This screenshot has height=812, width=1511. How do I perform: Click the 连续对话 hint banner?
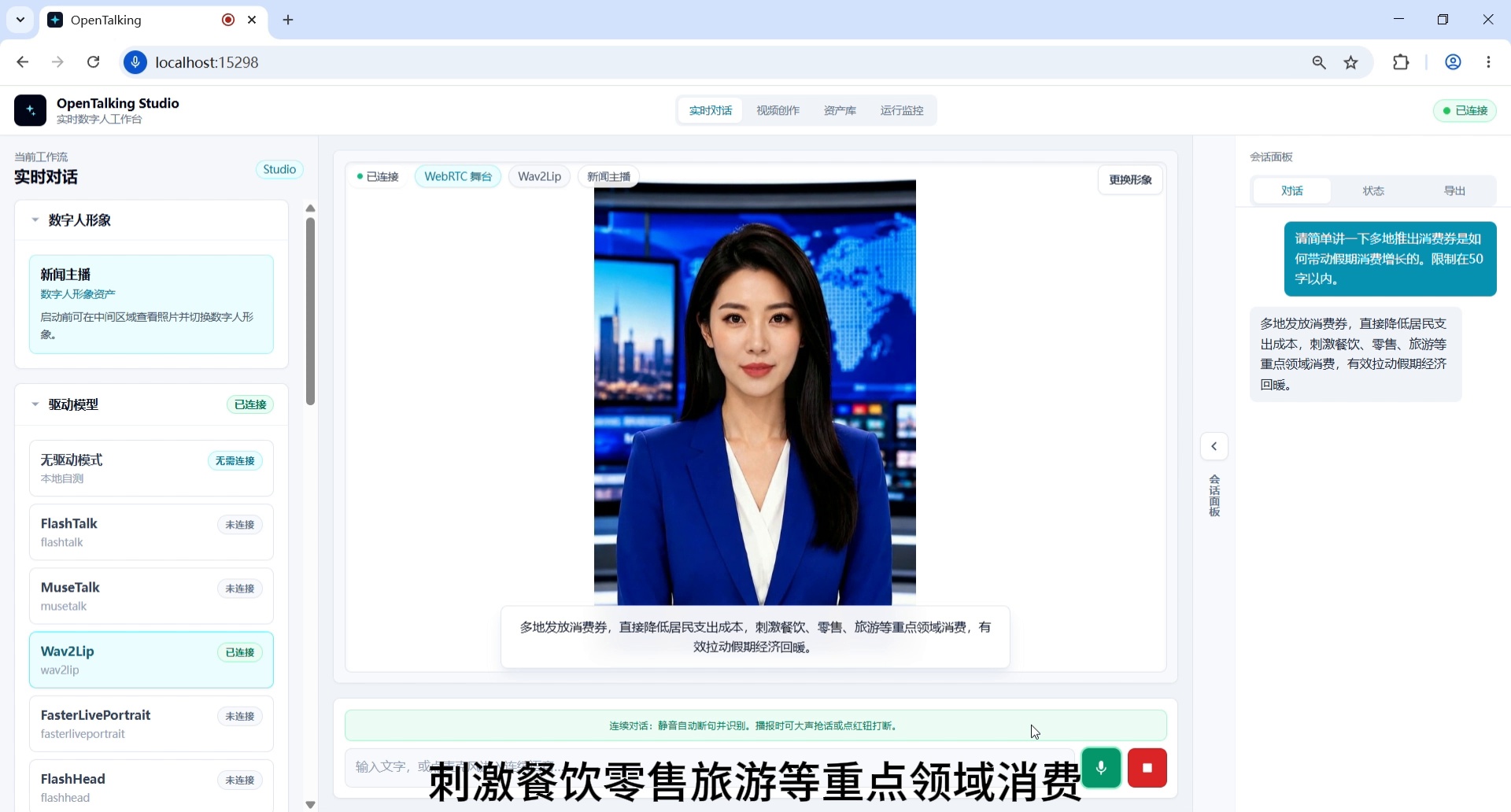click(x=755, y=725)
